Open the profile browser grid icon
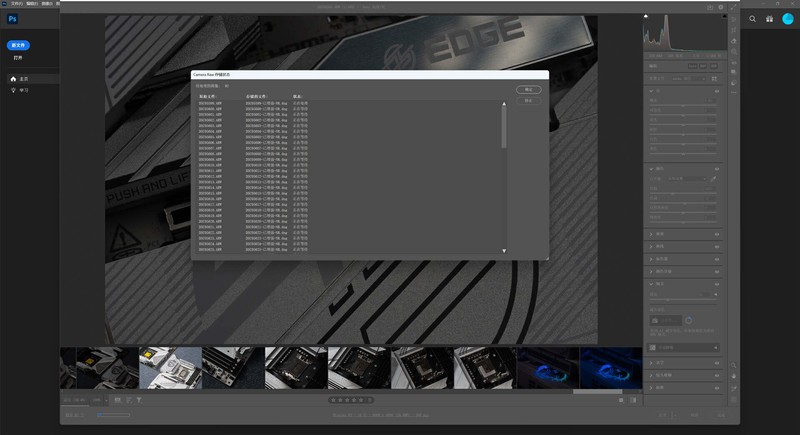 [714, 79]
